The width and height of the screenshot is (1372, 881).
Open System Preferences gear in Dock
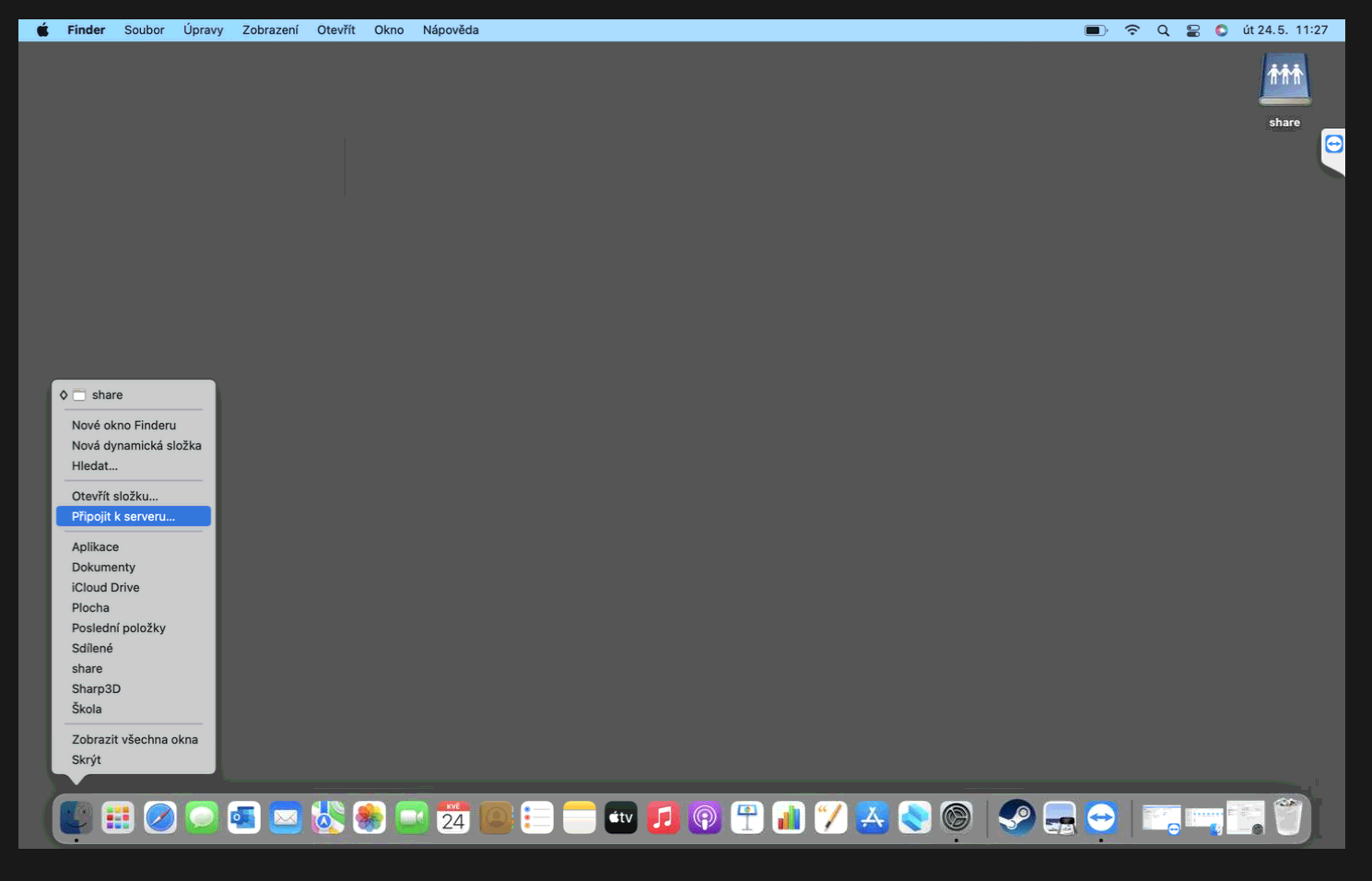click(x=956, y=817)
